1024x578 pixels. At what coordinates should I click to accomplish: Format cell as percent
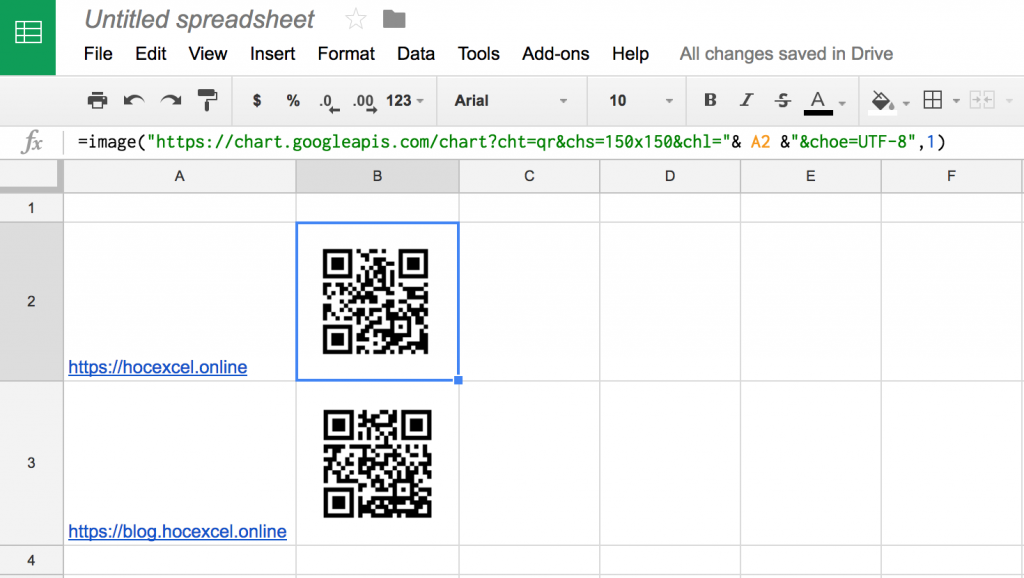coord(293,101)
